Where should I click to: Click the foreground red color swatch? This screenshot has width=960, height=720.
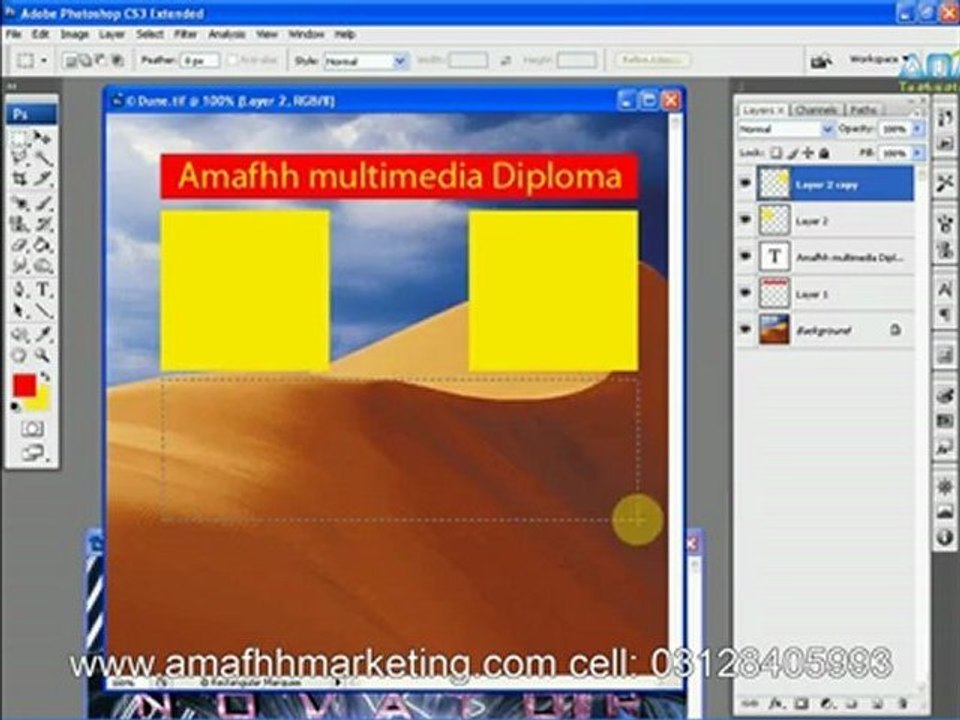click(x=24, y=386)
